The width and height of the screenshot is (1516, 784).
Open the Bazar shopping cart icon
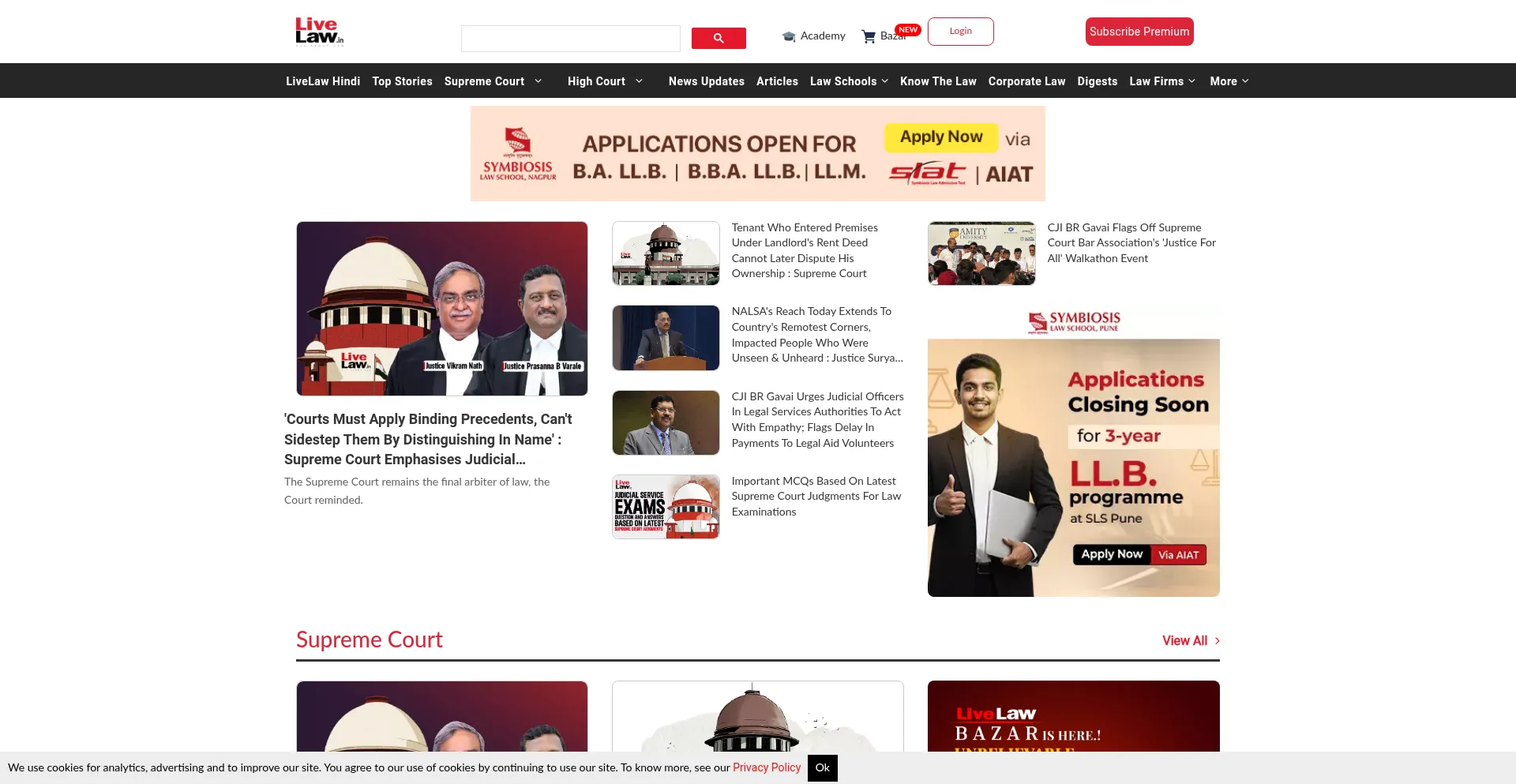[869, 36]
